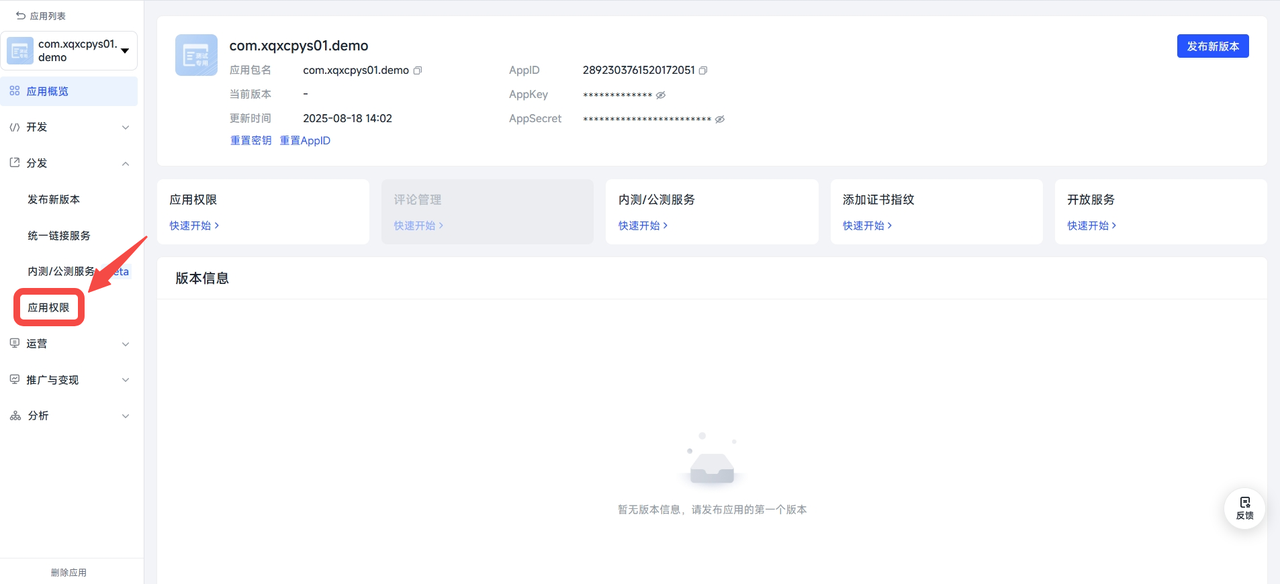This screenshot has width=1280, height=584.
Task: Click the blue 发布新版本 button
Action: coord(1212,46)
